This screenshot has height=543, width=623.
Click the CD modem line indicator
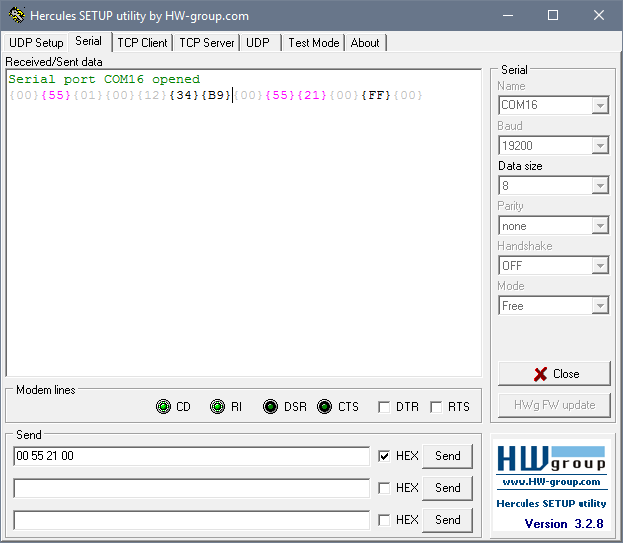click(x=163, y=407)
